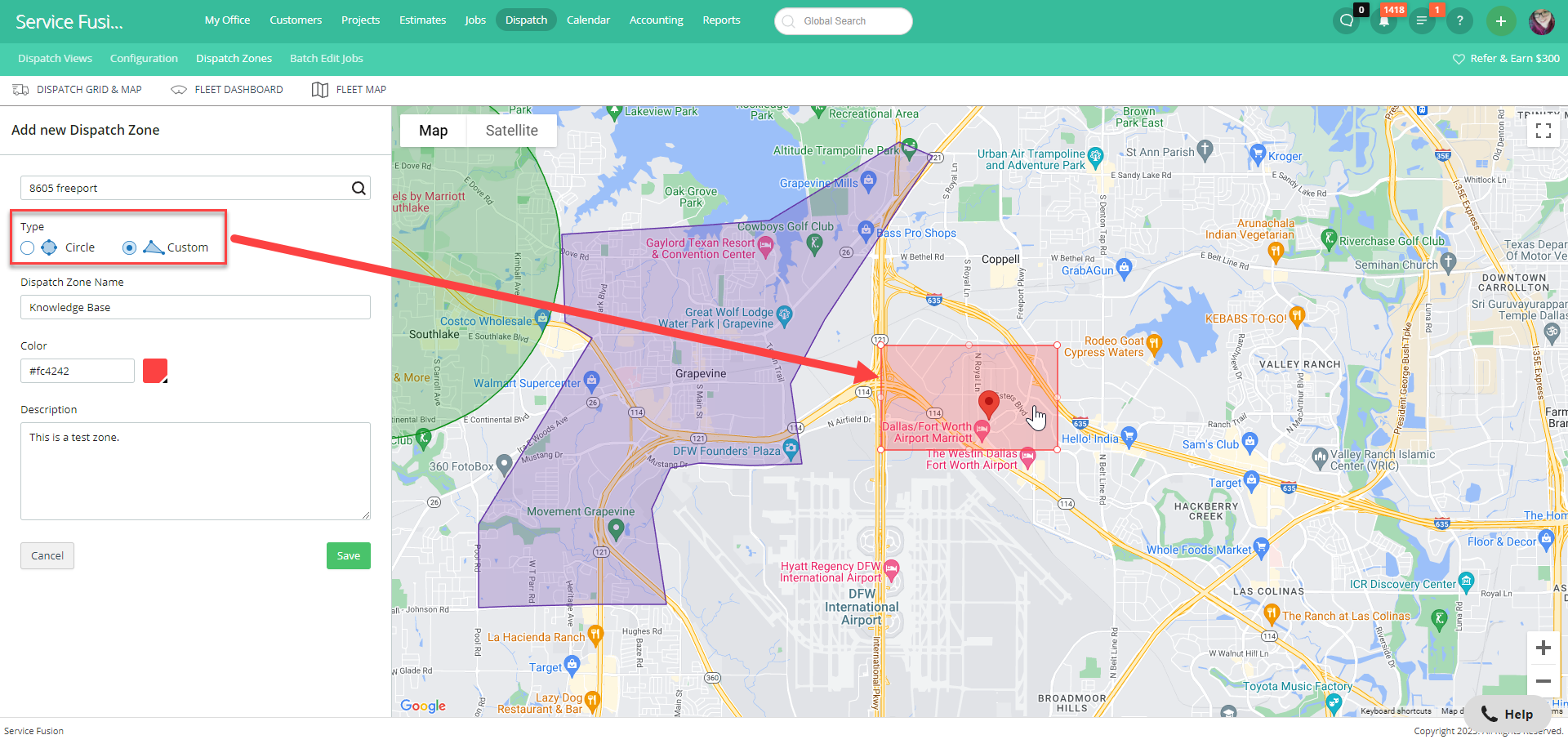
Task: Click the Grapevine Mills map marker
Action: (868, 180)
